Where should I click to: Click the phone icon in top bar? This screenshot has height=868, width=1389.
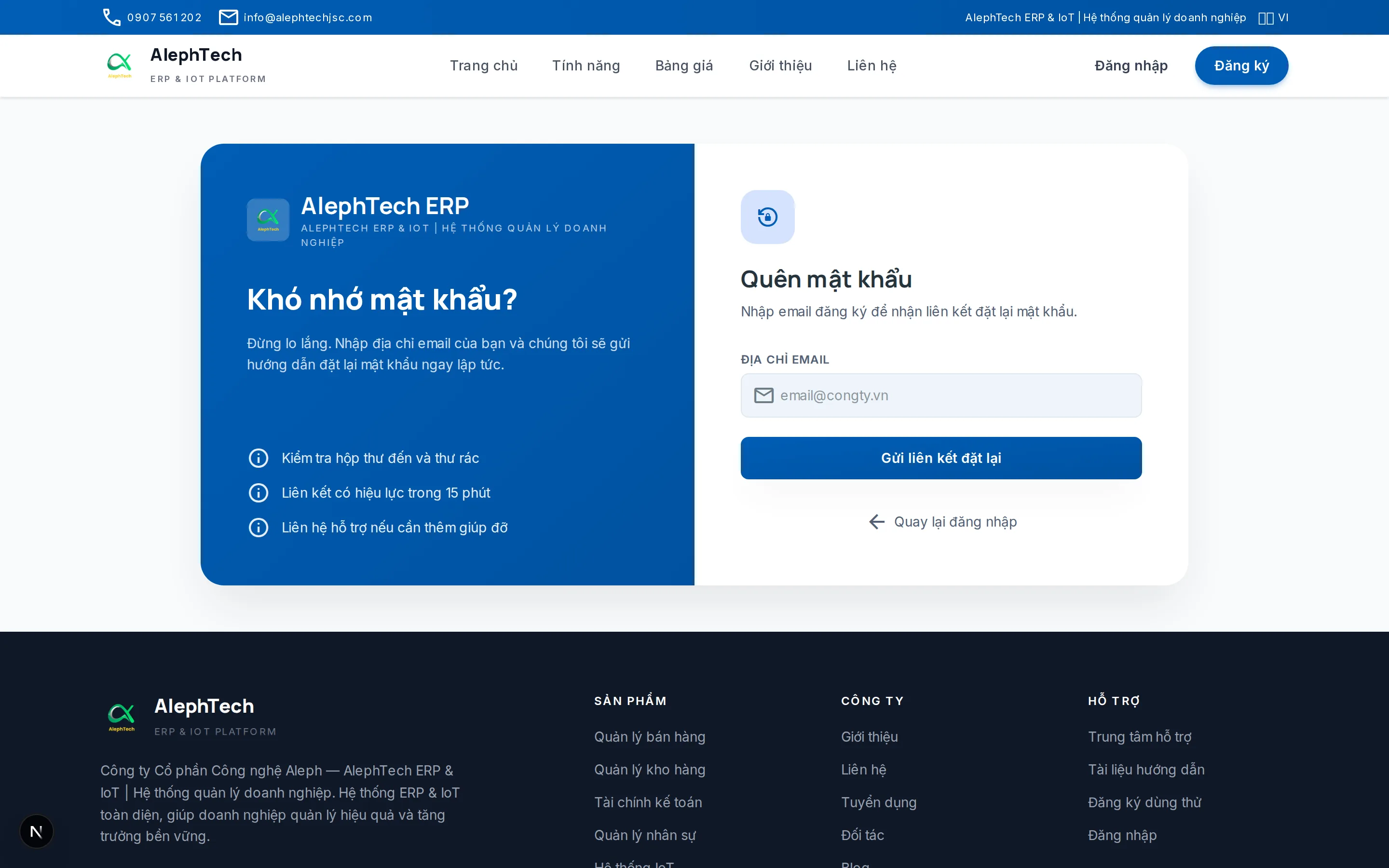[111, 17]
